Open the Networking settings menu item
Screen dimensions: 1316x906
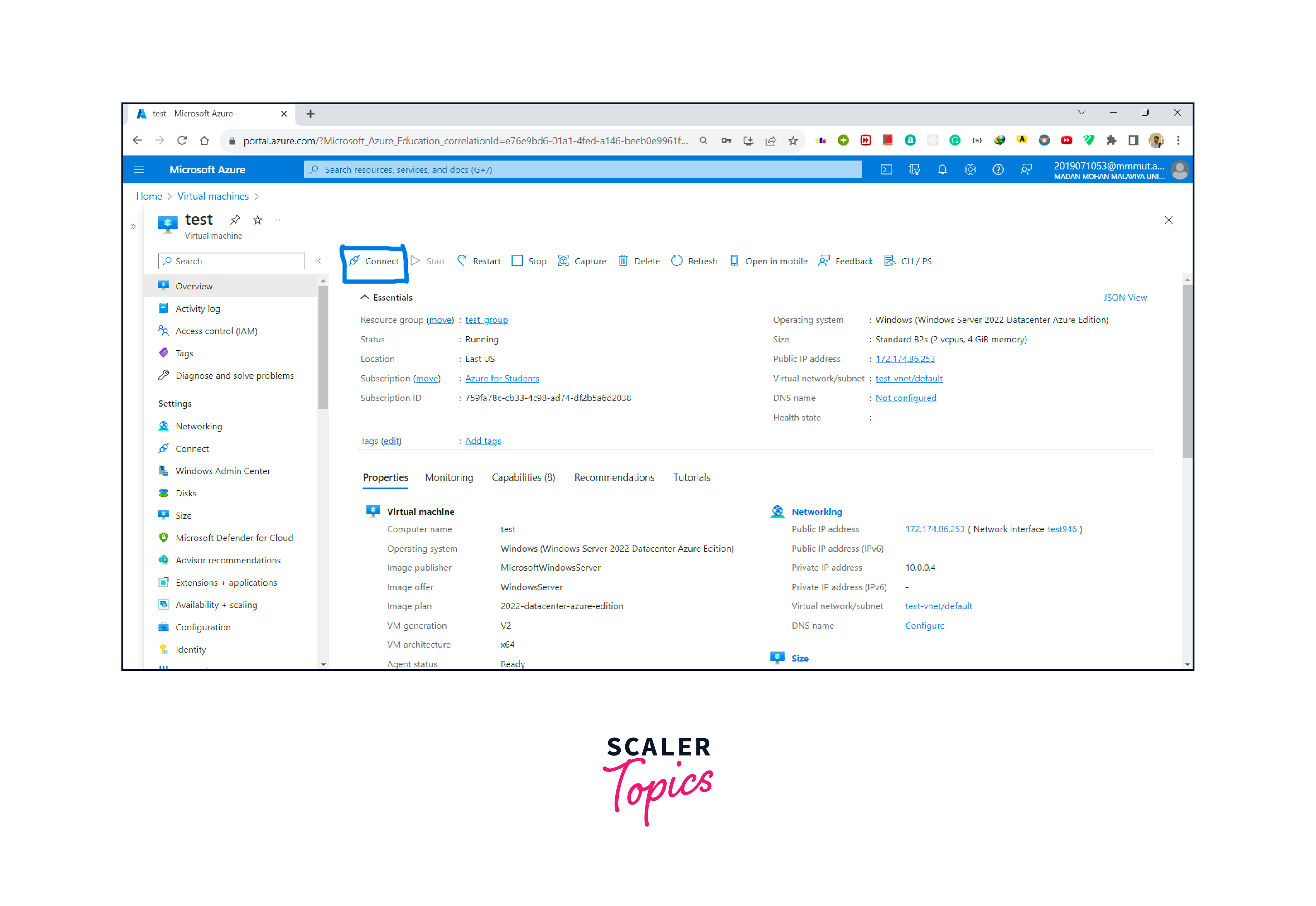pyautogui.click(x=199, y=426)
